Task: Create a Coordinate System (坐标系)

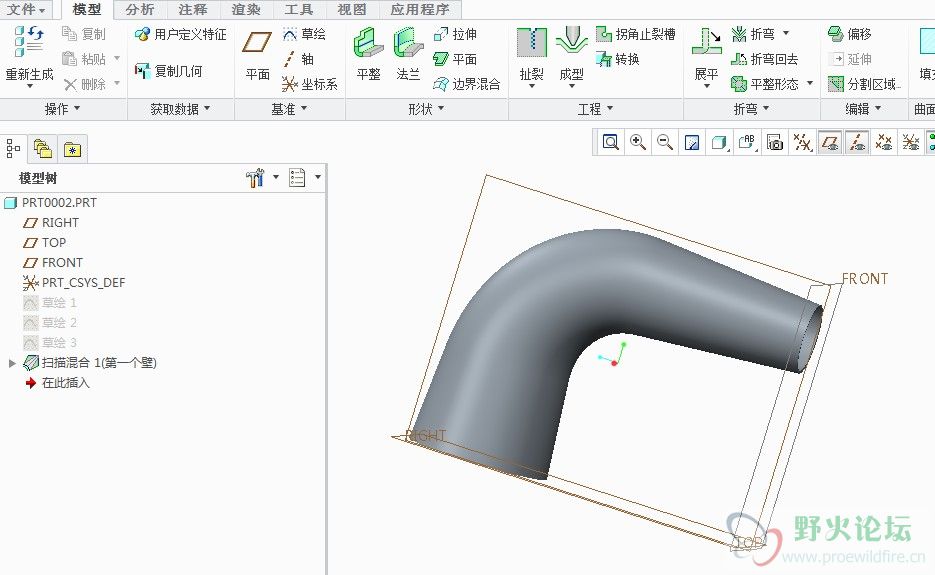Action: point(310,84)
